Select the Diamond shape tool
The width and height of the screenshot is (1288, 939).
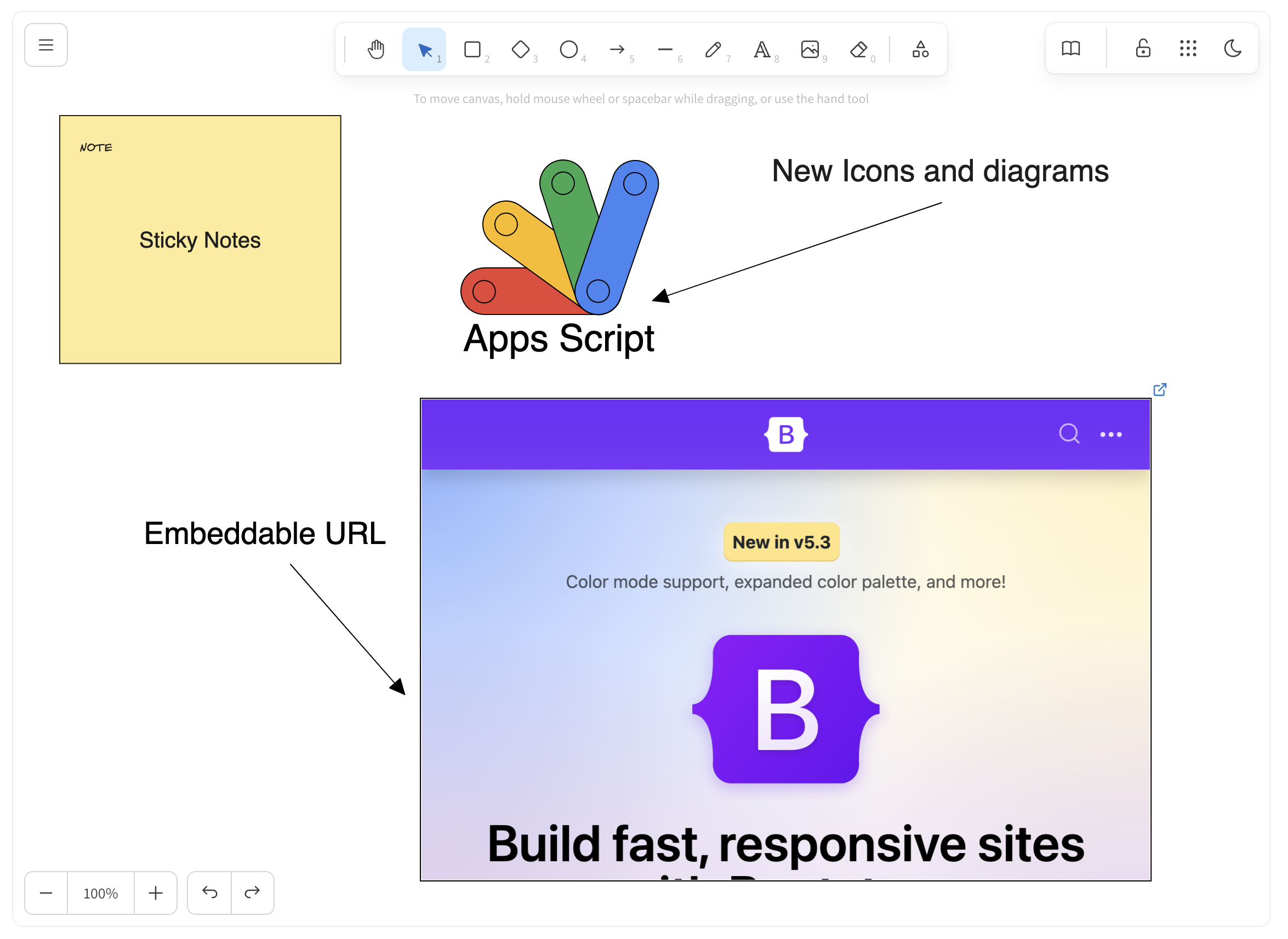(x=521, y=49)
